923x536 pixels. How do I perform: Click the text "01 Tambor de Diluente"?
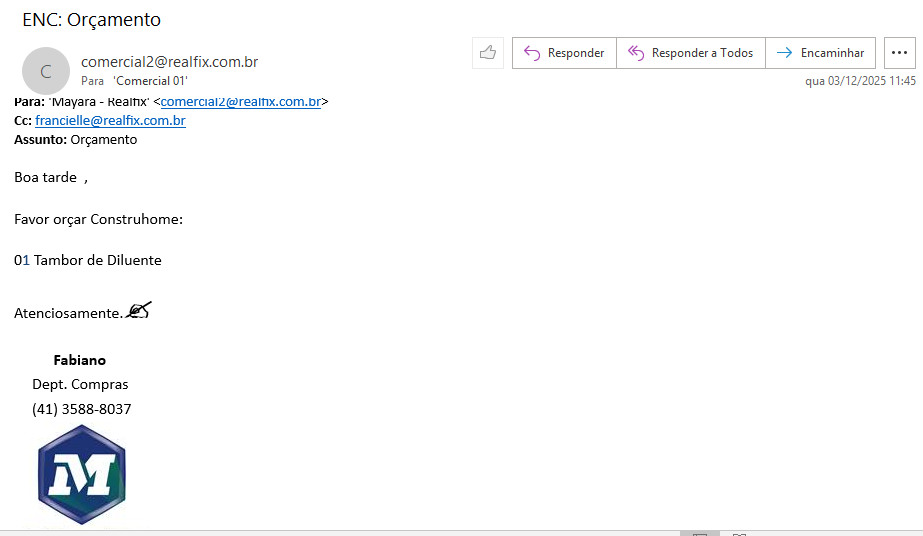pos(88,260)
